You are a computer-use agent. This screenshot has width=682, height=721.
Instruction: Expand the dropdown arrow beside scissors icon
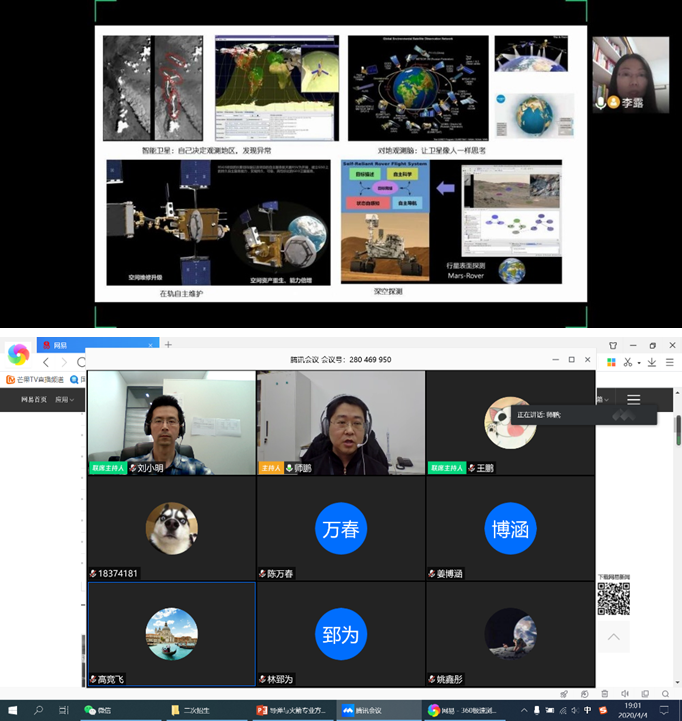640,362
